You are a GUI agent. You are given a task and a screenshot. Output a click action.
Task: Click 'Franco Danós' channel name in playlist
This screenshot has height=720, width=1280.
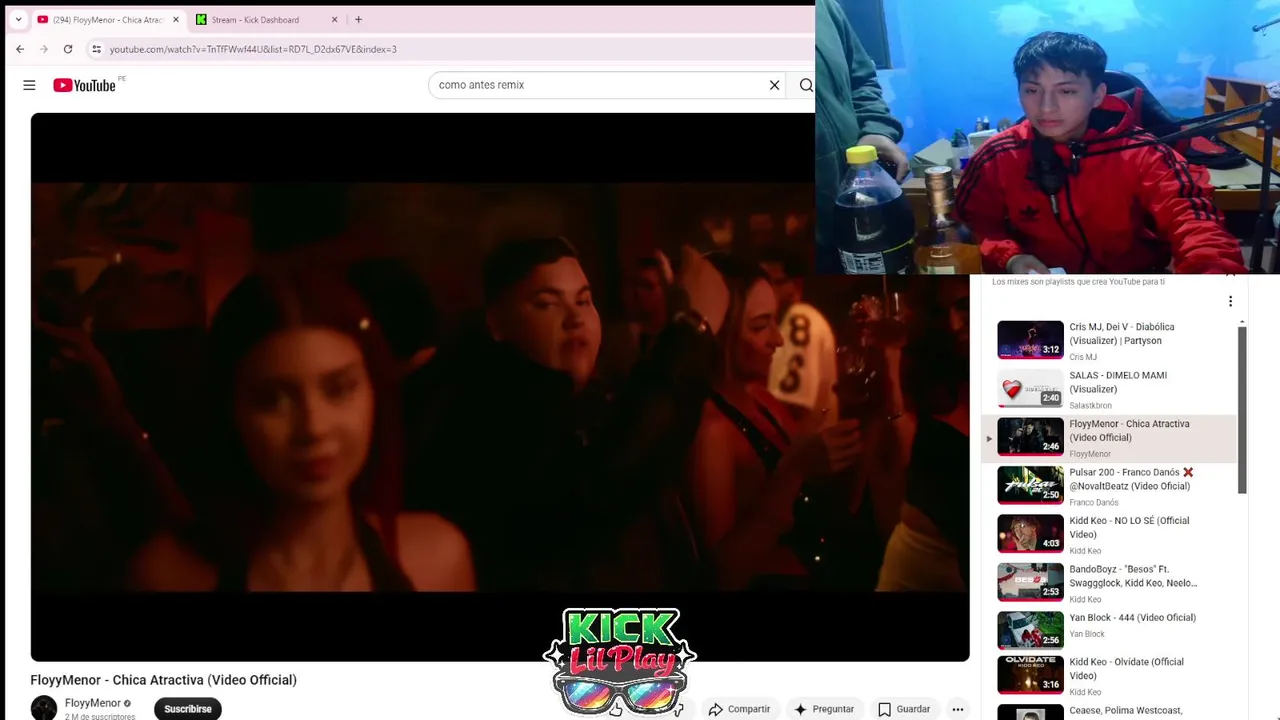1094,502
